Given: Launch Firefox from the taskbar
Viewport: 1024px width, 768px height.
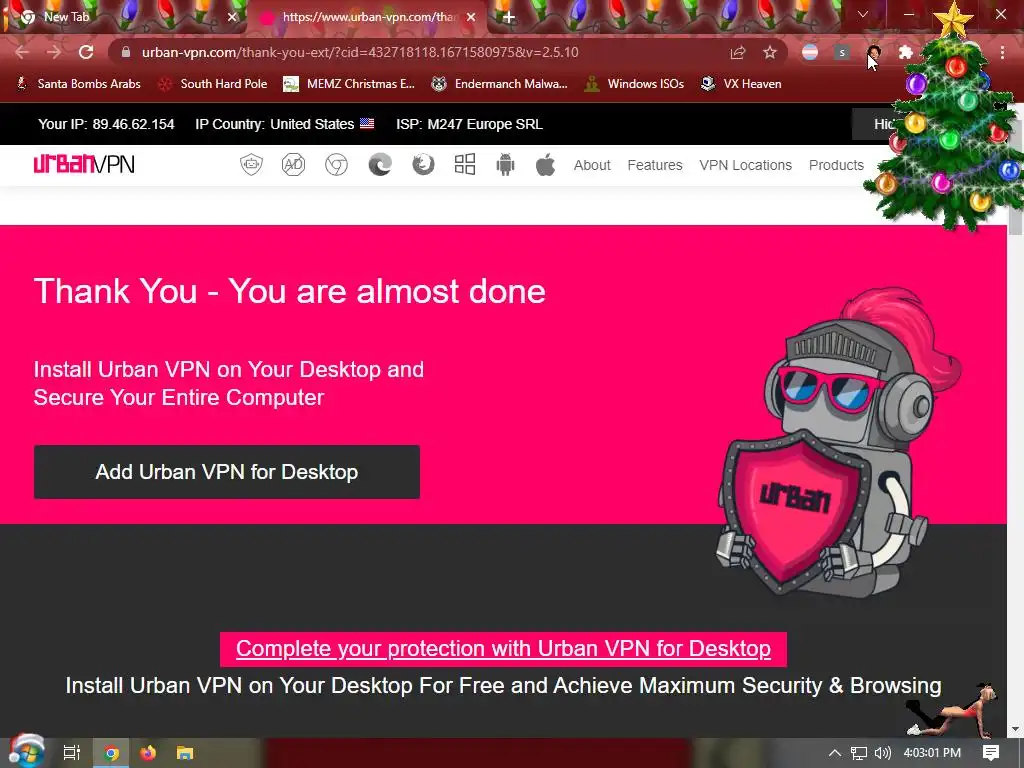Looking at the screenshot, I should (148, 753).
